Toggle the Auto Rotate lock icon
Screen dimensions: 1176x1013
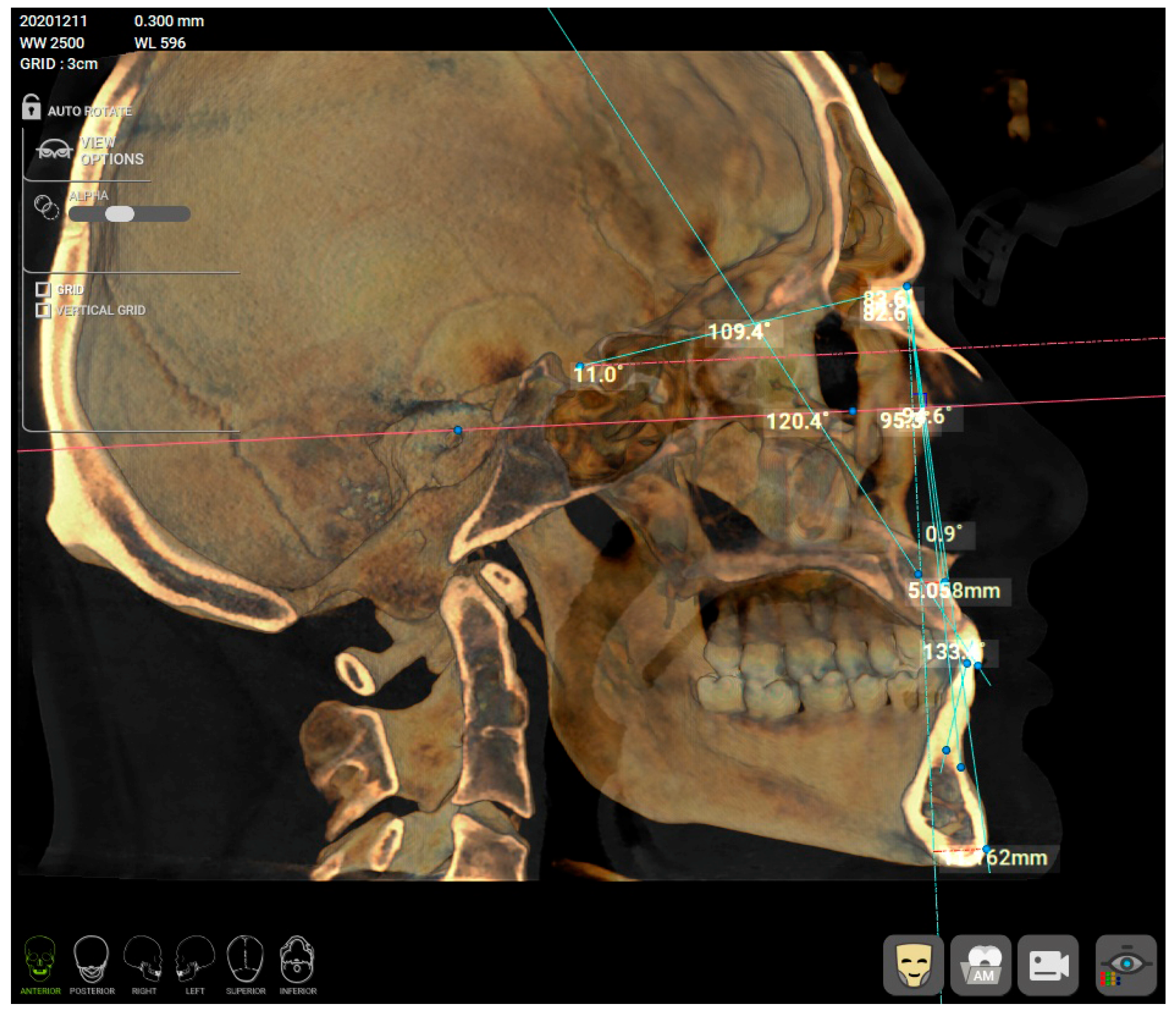coord(31,107)
